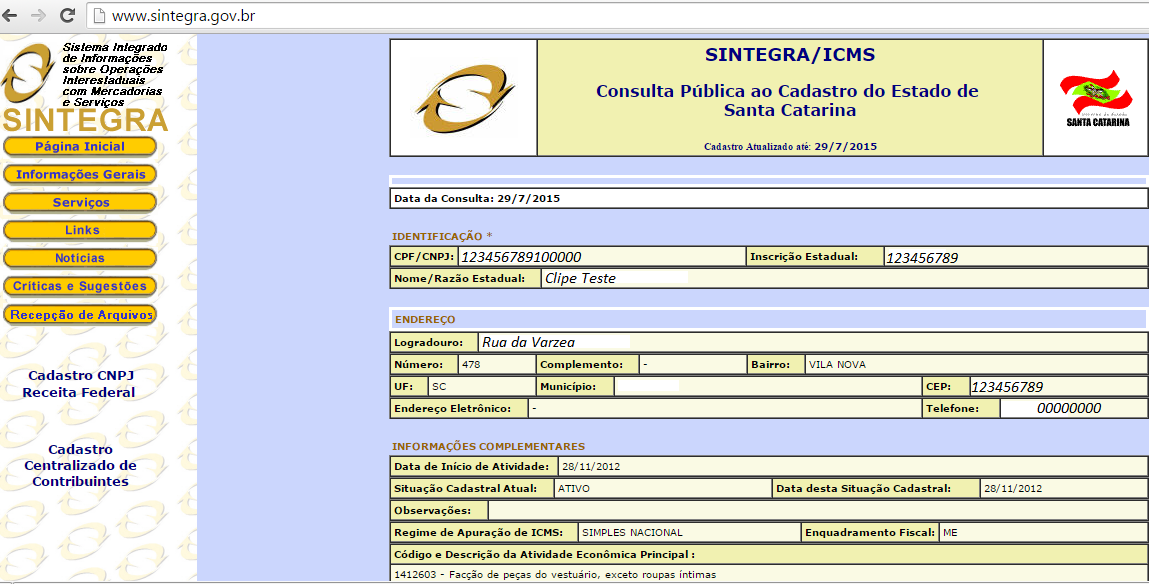
Task: Click the name value Clipe Teste
Action: (x=580, y=278)
